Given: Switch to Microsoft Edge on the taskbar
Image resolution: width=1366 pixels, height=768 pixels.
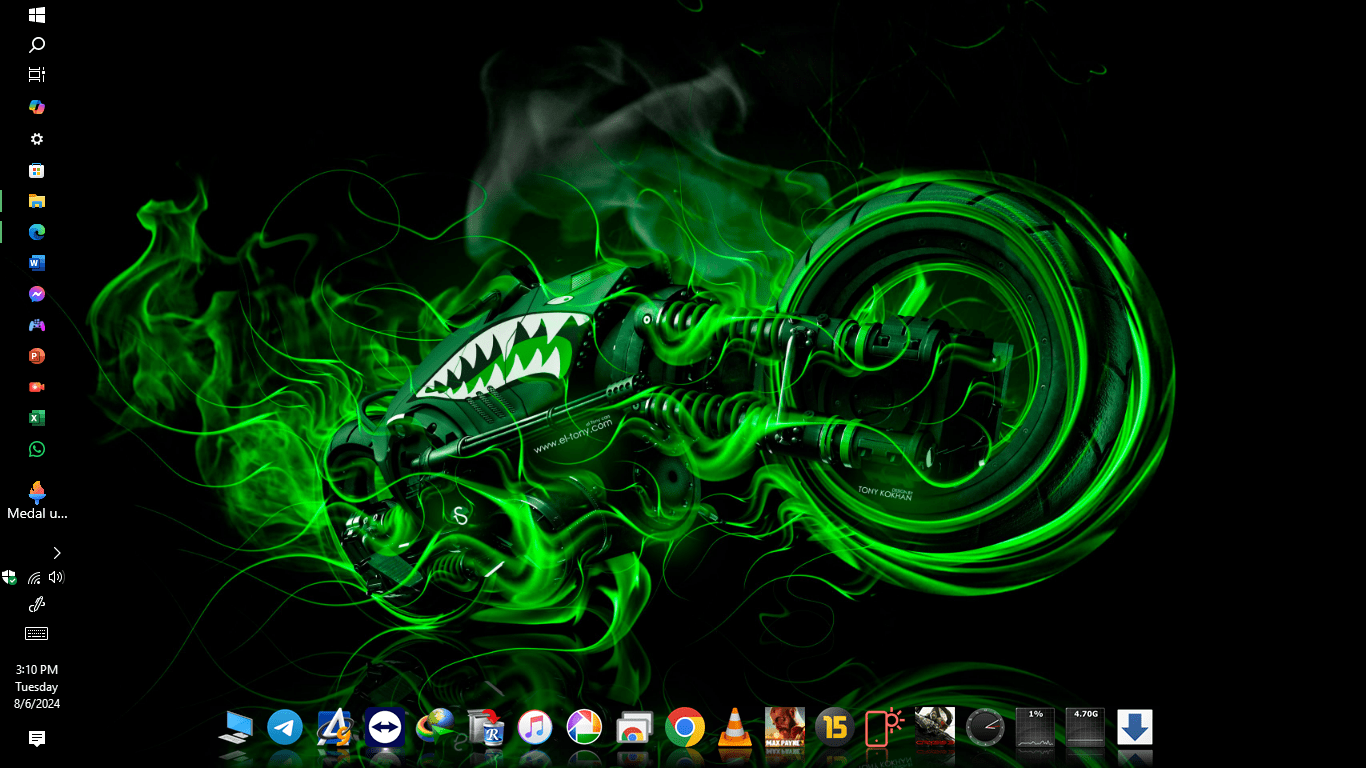Looking at the screenshot, I should click(37, 232).
